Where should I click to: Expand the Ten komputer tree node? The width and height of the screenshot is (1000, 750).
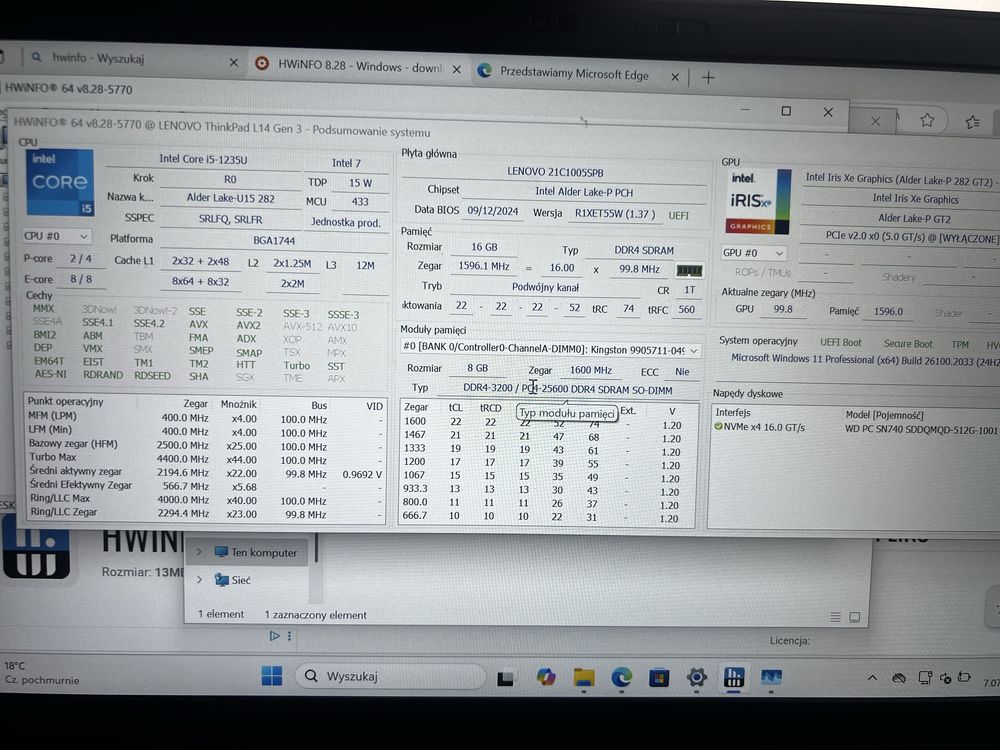[x=199, y=552]
